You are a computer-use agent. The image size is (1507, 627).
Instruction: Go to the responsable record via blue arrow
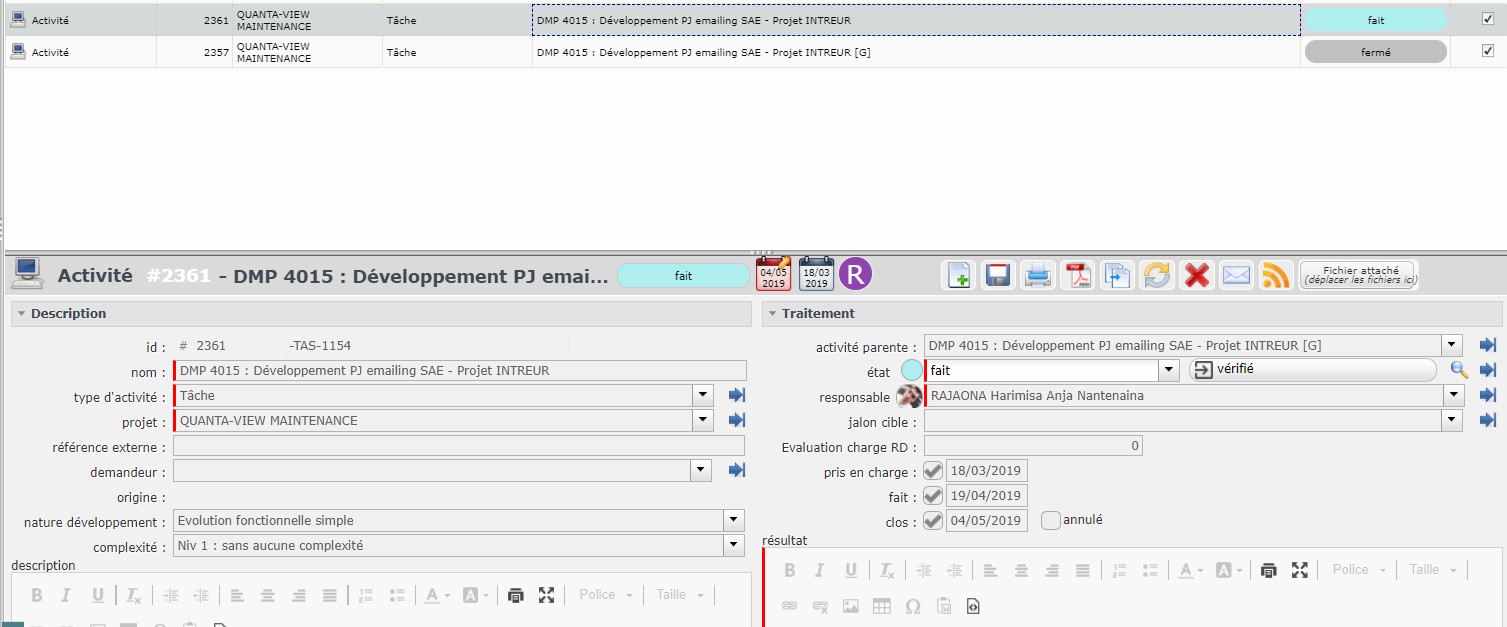pyautogui.click(x=1487, y=395)
